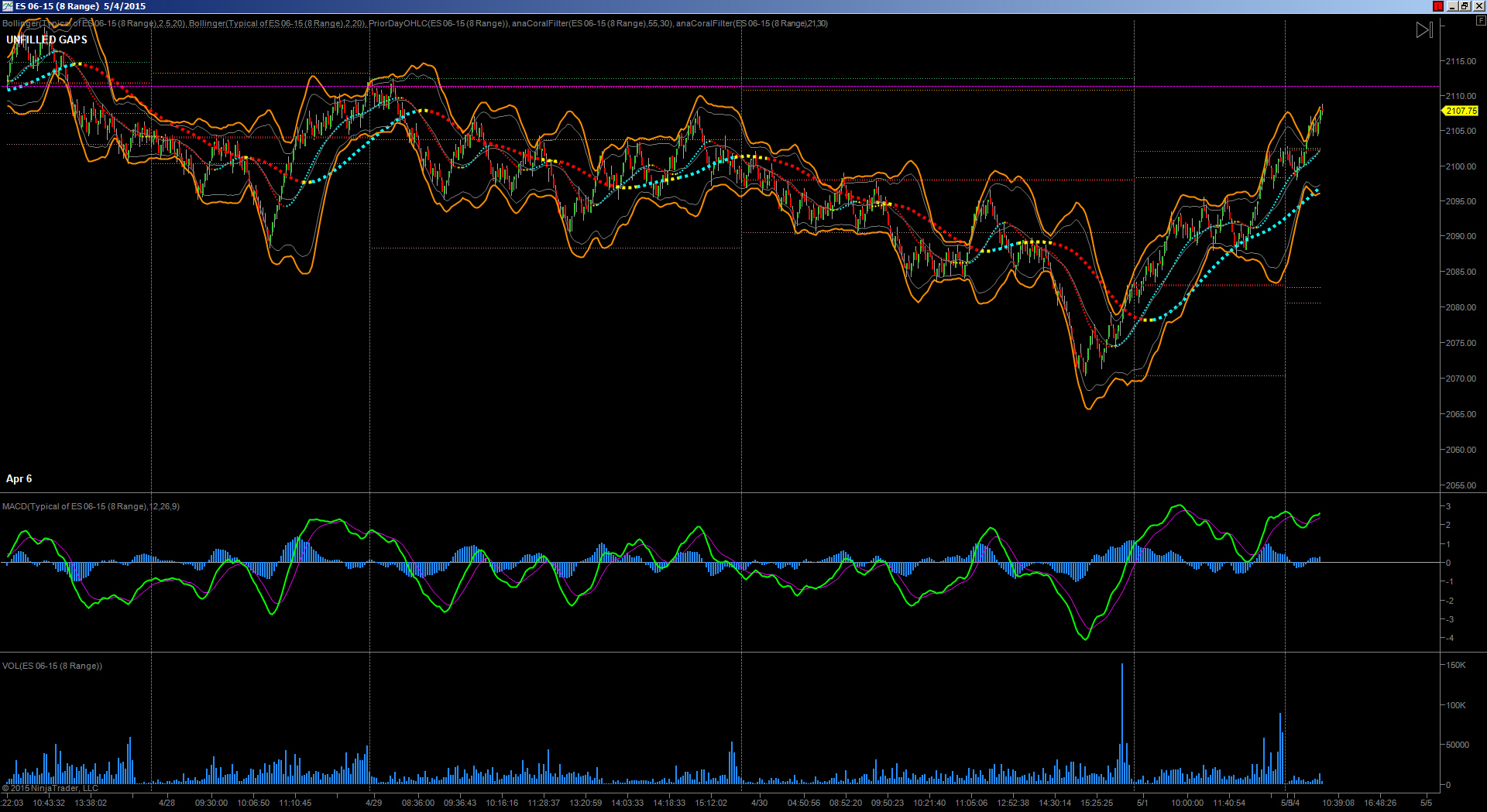1487x812 pixels.
Task: Click the 15:25:25 time axis label
Action: 1097,803
